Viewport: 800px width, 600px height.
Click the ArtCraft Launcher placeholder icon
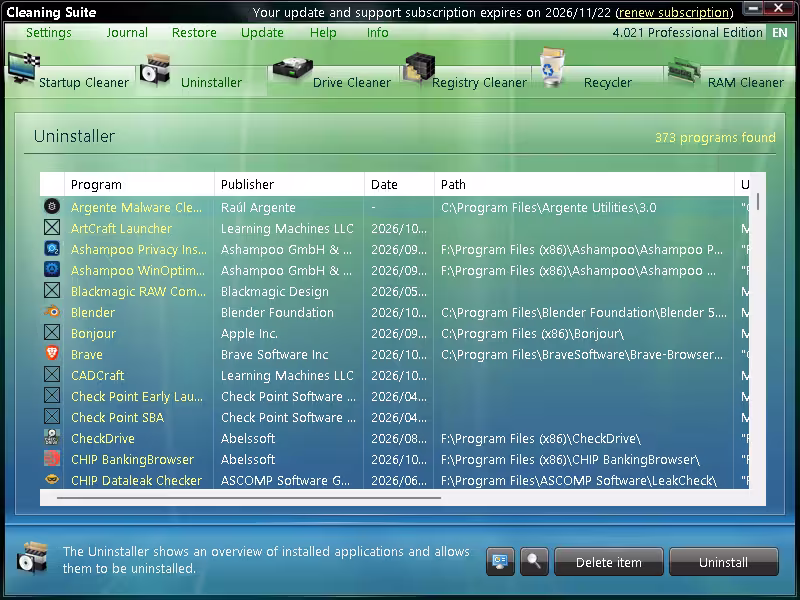(52, 227)
